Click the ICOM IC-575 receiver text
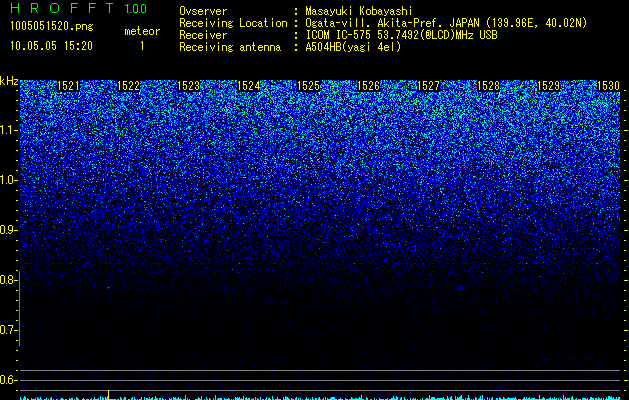Image resolution: width=629 pixels, height=400 pixels. coord(401,35)
